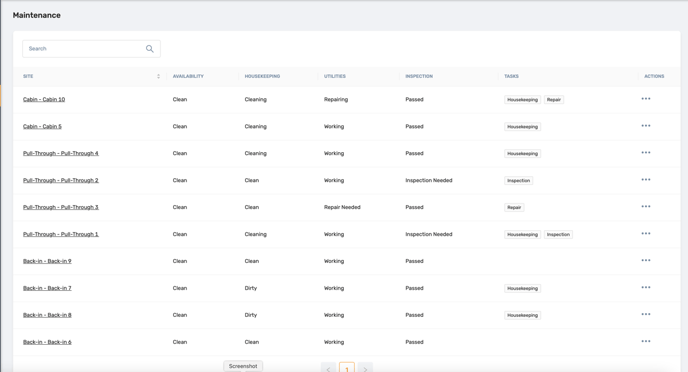Image resolution: width=688 pixels, height=372 pixels.
Task: Click Housekeeping task tag in Cabin 5 row
Action: point(522,127)
